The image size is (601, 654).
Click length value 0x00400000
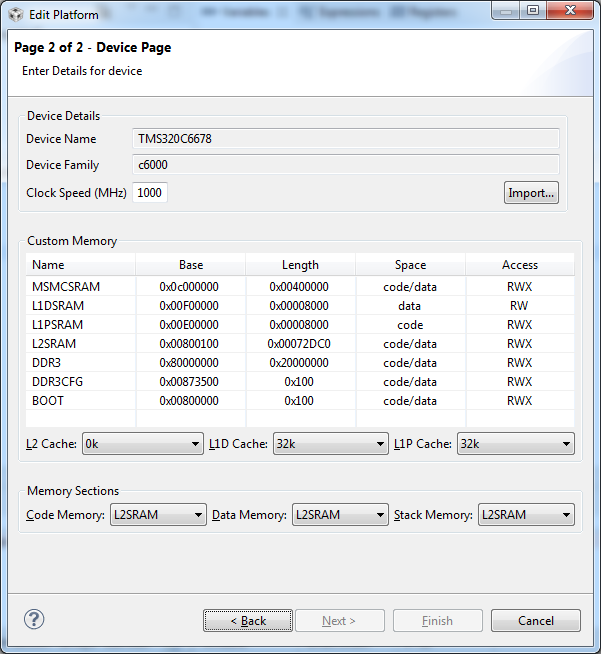click(x=299, y=287)
